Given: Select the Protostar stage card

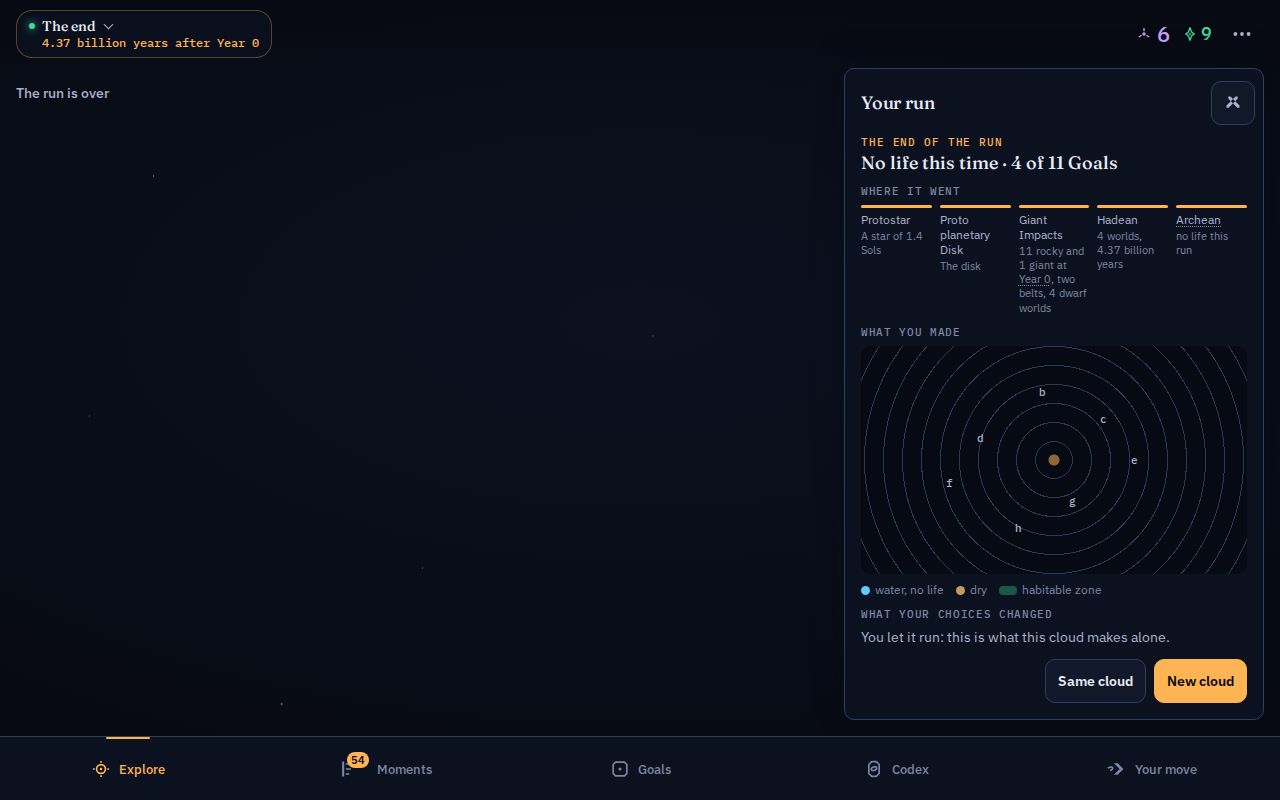Looking at the screenshot, I should 896,231.
